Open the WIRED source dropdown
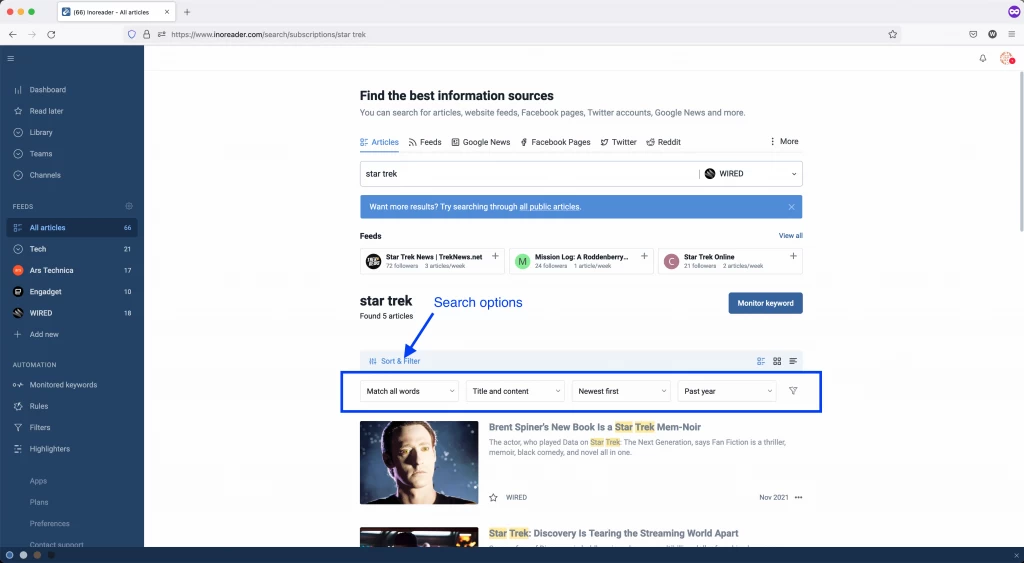Image resolution: width=1024 pixels, height=563 pixels. click(751, 174)
